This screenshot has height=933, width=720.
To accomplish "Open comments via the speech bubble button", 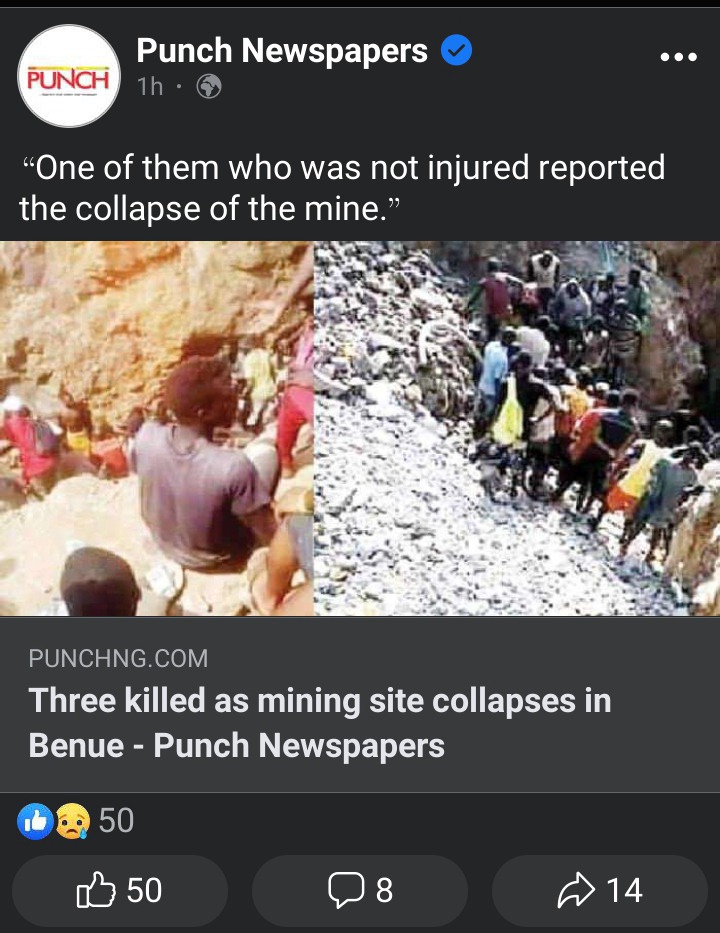I will click(x=360, y=890).
